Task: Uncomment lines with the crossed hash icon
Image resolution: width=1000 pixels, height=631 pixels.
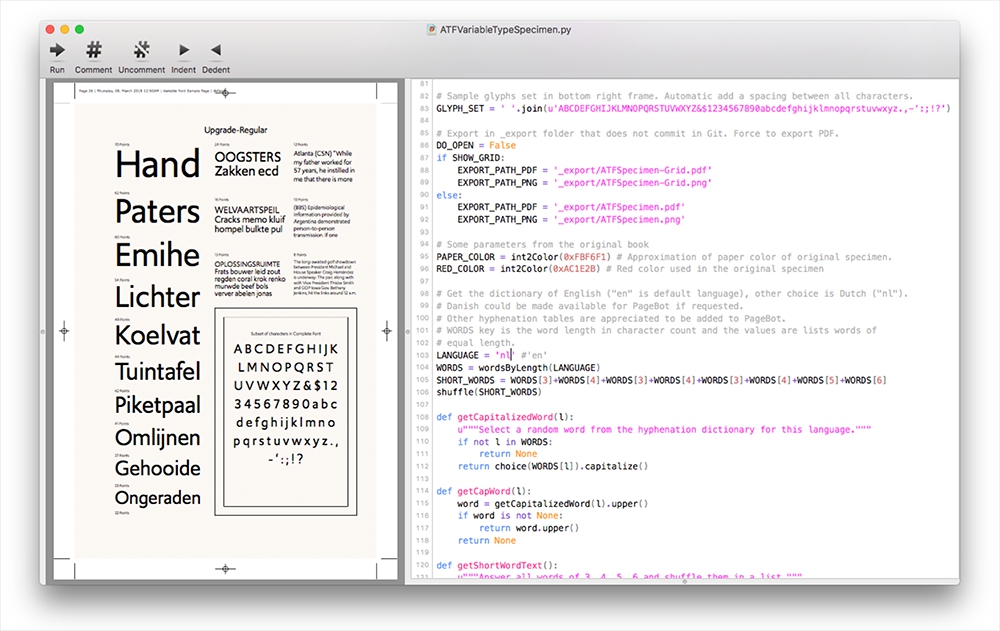Action: coord(142,50)
